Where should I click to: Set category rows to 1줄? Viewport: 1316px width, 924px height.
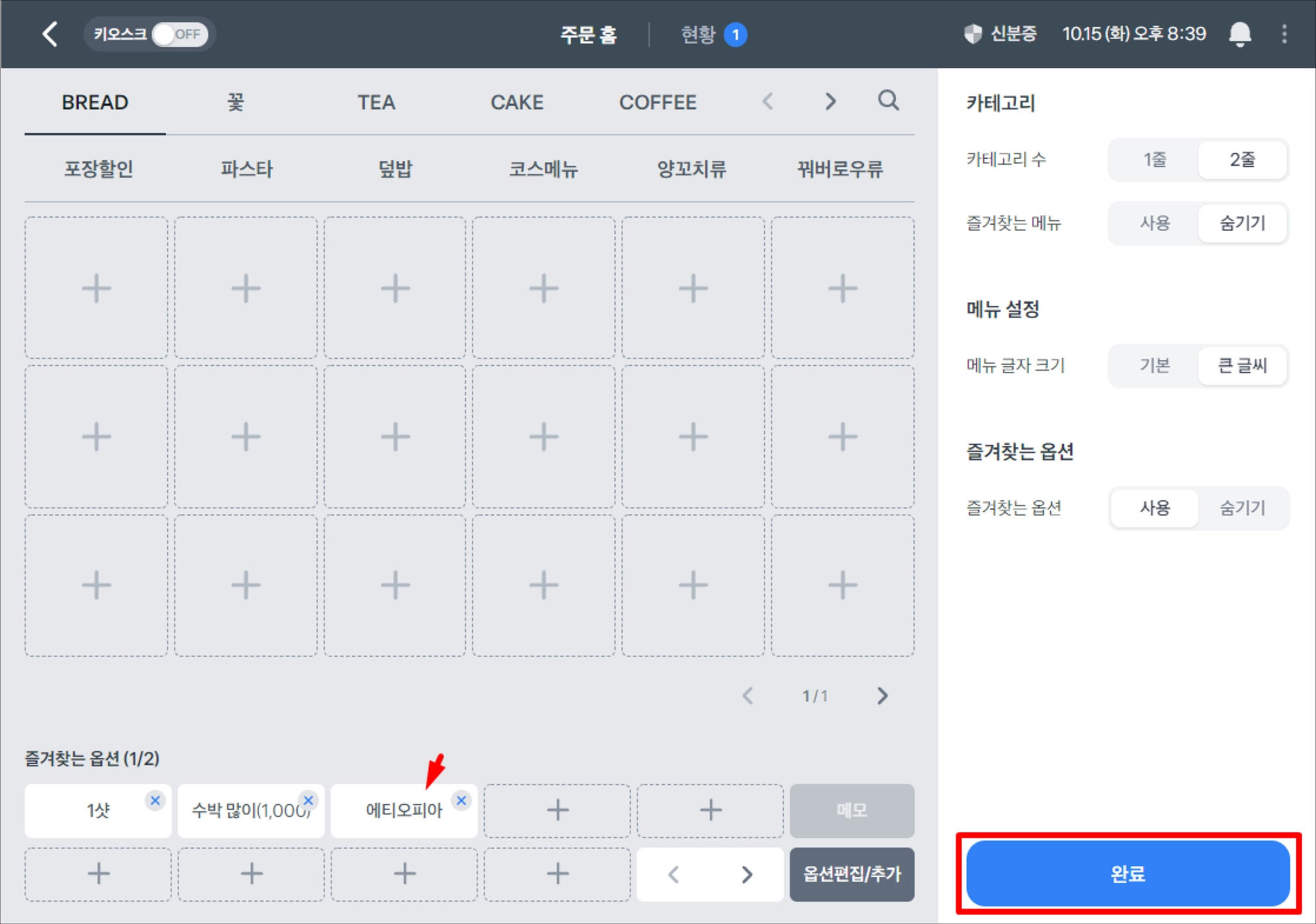coord(1154,159)
